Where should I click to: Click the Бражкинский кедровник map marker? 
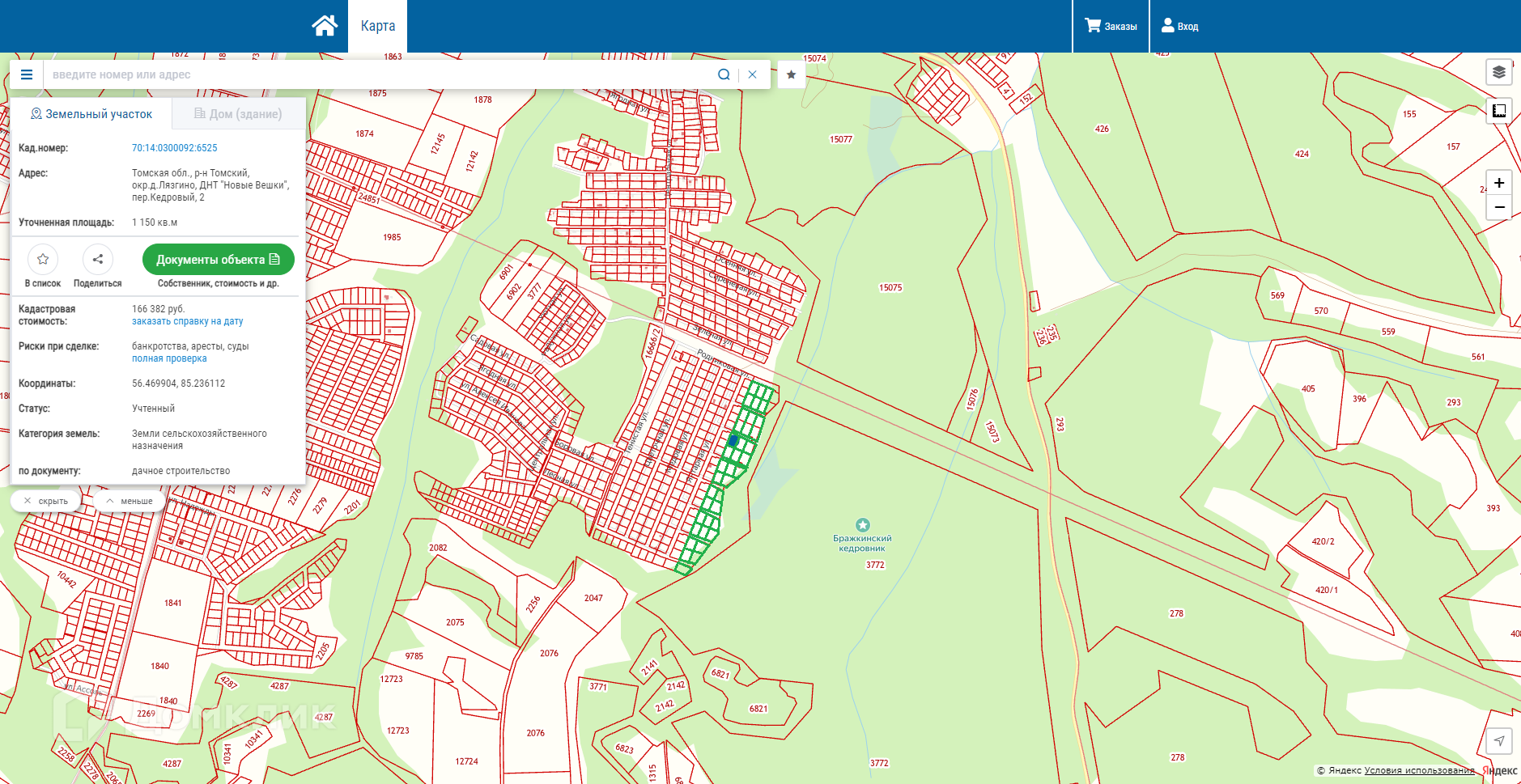click(863, 525)
